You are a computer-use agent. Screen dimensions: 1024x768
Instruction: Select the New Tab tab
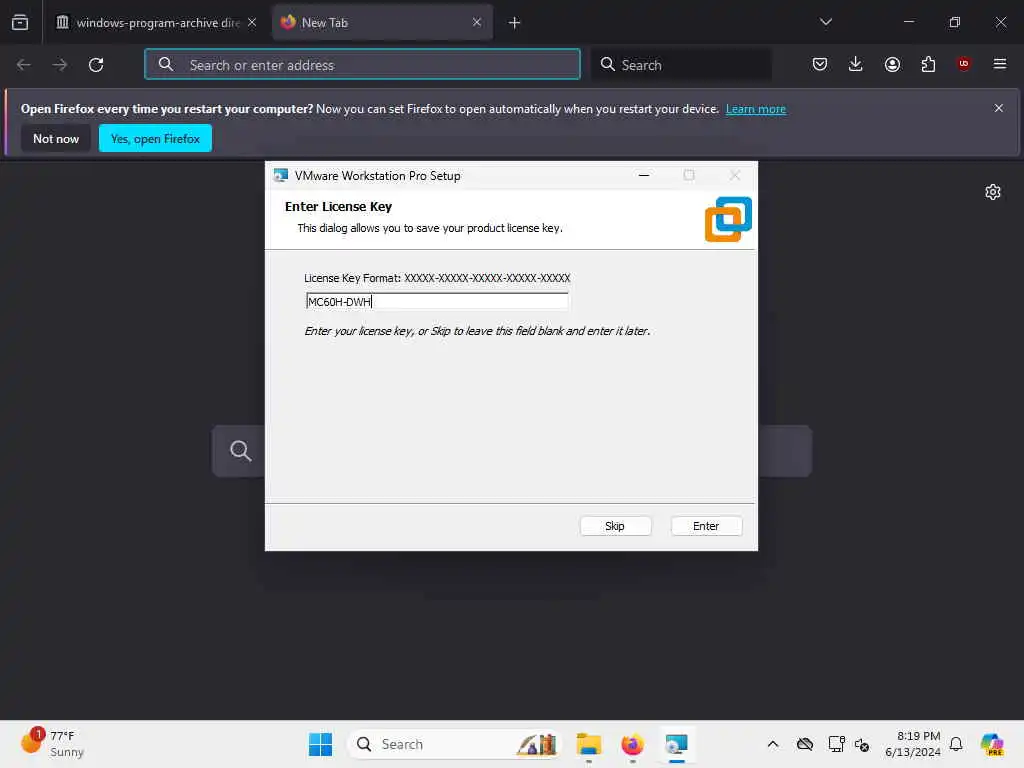pyautogui.click(x=382, y=22)
